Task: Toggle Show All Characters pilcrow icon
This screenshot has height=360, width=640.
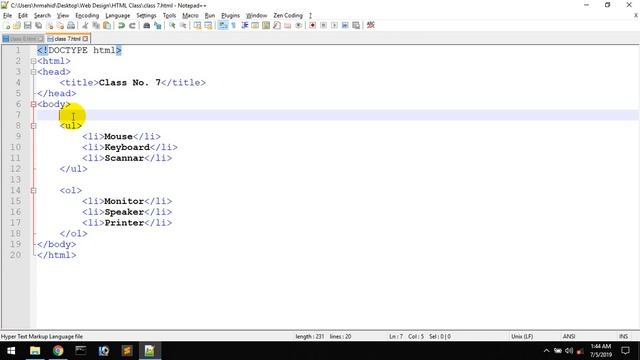Action: 233,25
